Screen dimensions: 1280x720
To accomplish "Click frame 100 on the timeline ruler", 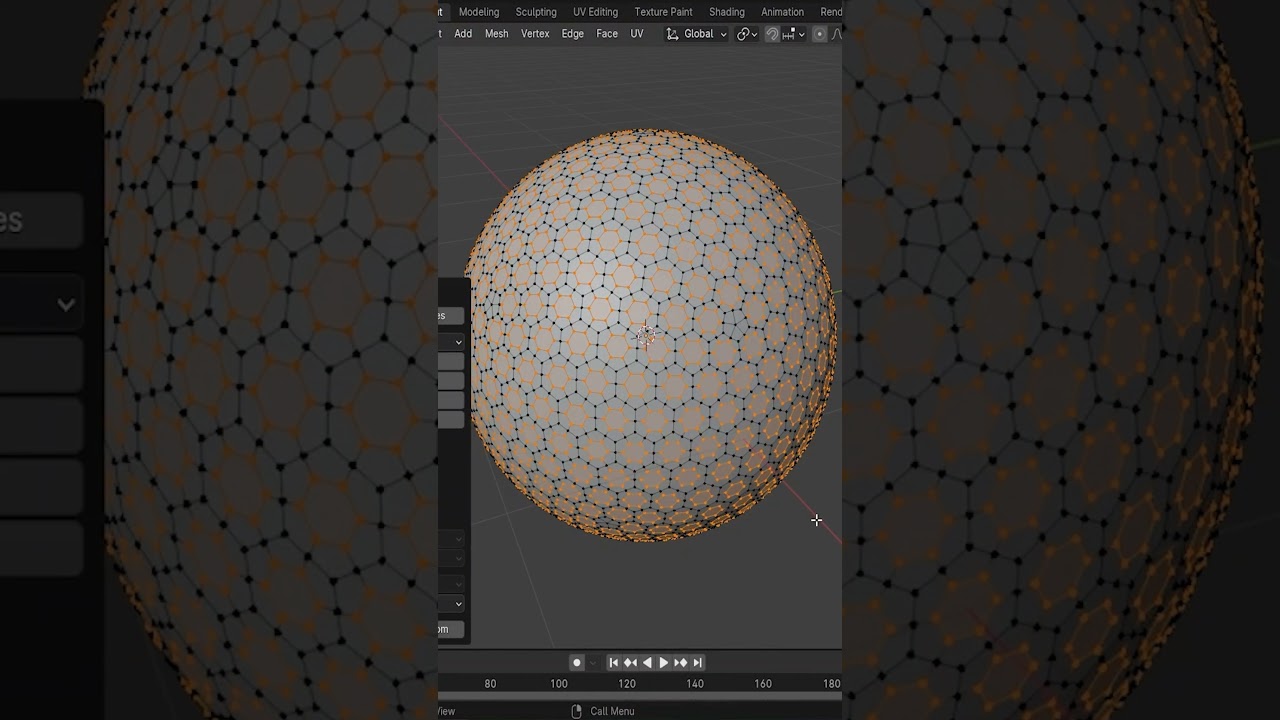I will point(559,684).
